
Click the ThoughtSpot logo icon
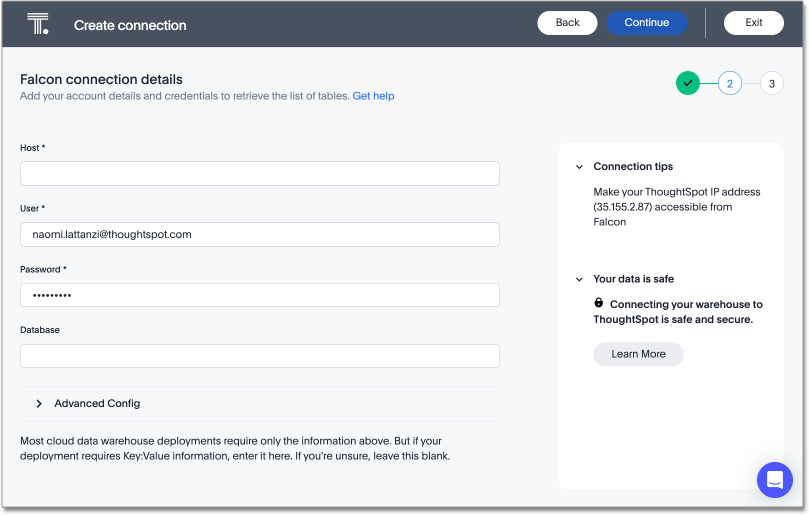click(38, 24)
